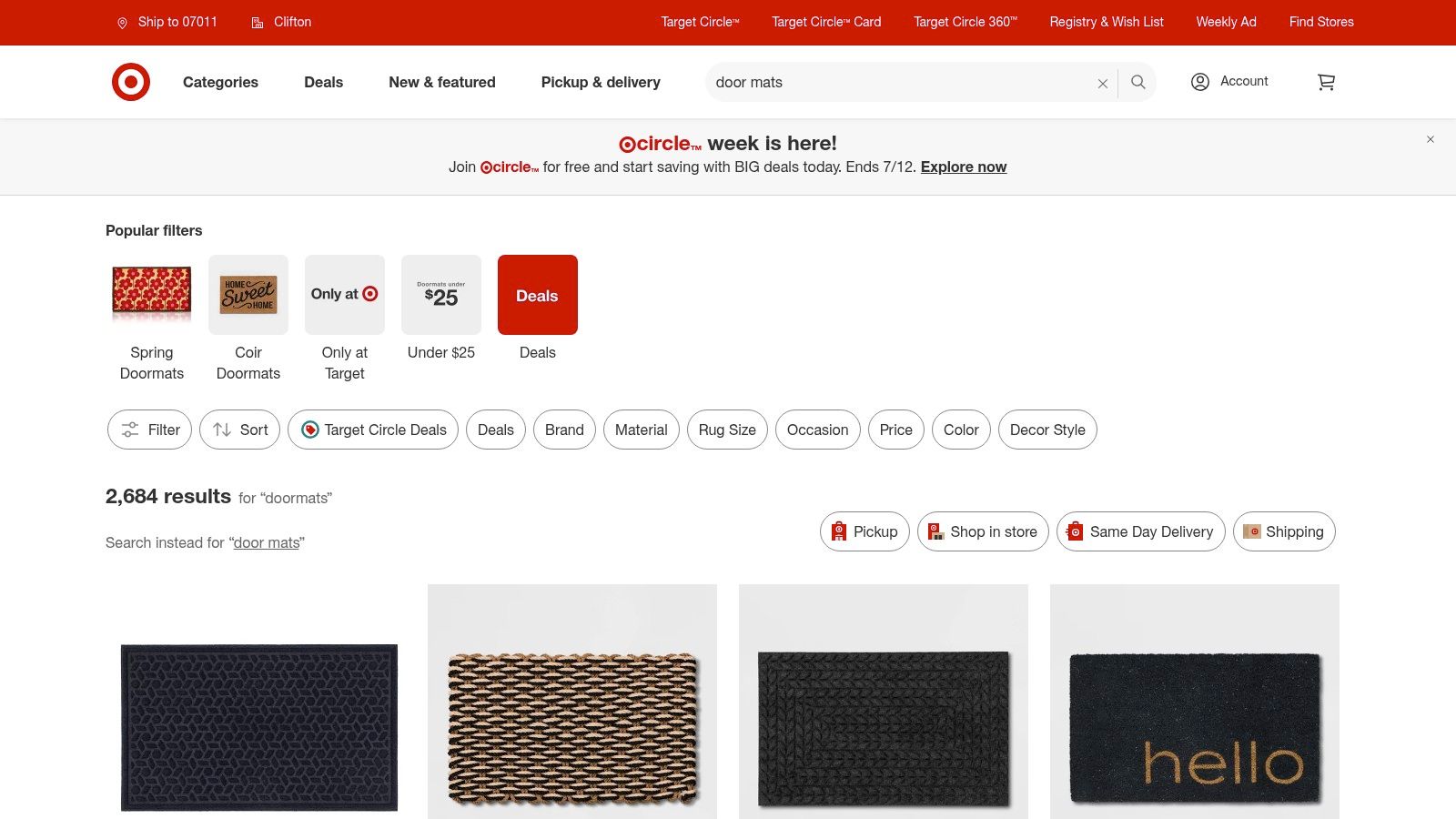The height and width of the screenshot is (819, 1456).
Task: Change the Ship to 07011 location
Action: 167,22
